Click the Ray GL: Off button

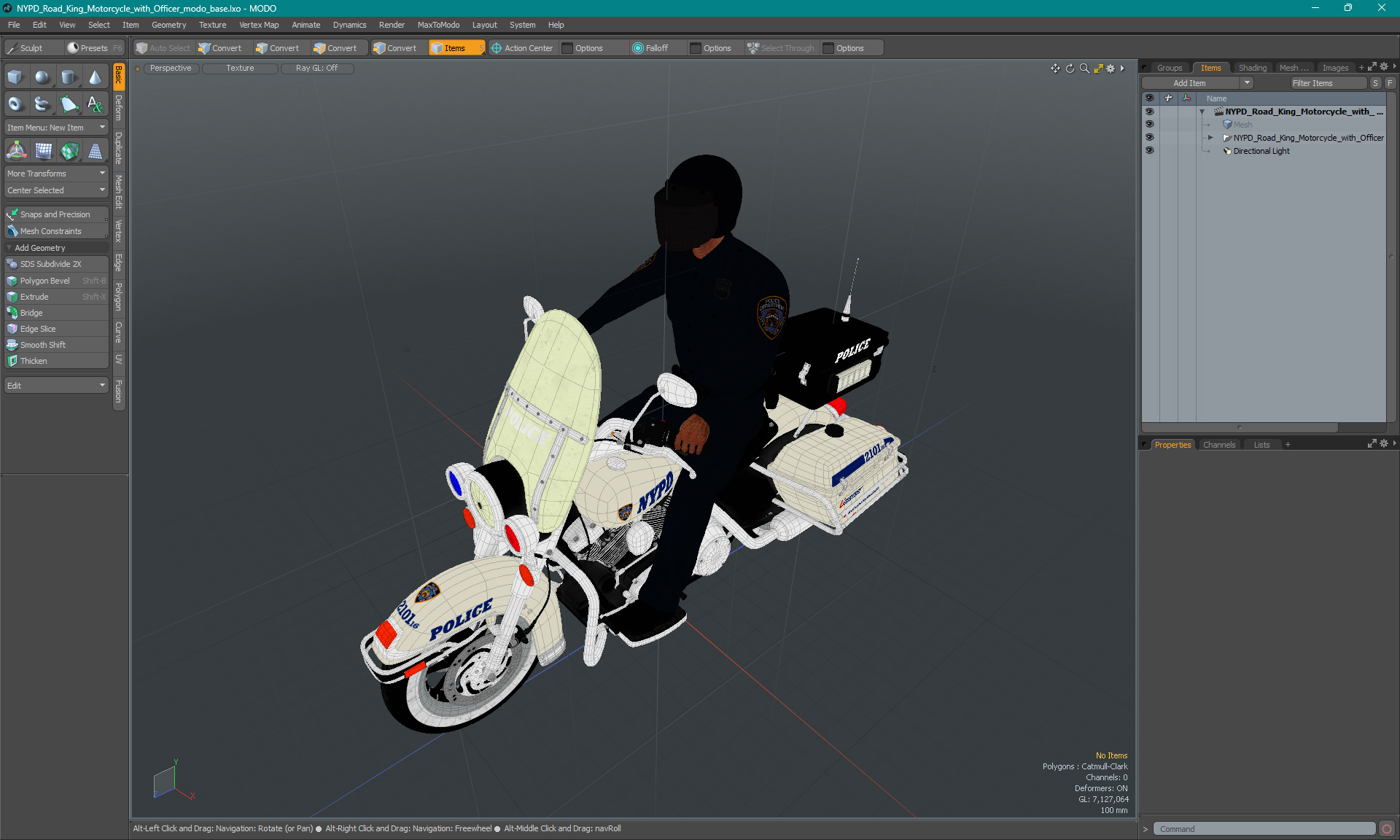(316, 69)
